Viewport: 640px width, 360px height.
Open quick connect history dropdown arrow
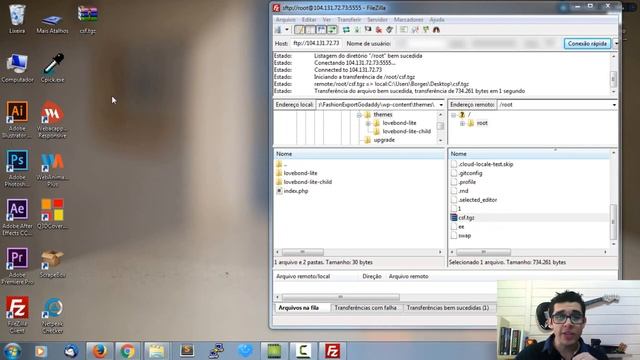616,44
